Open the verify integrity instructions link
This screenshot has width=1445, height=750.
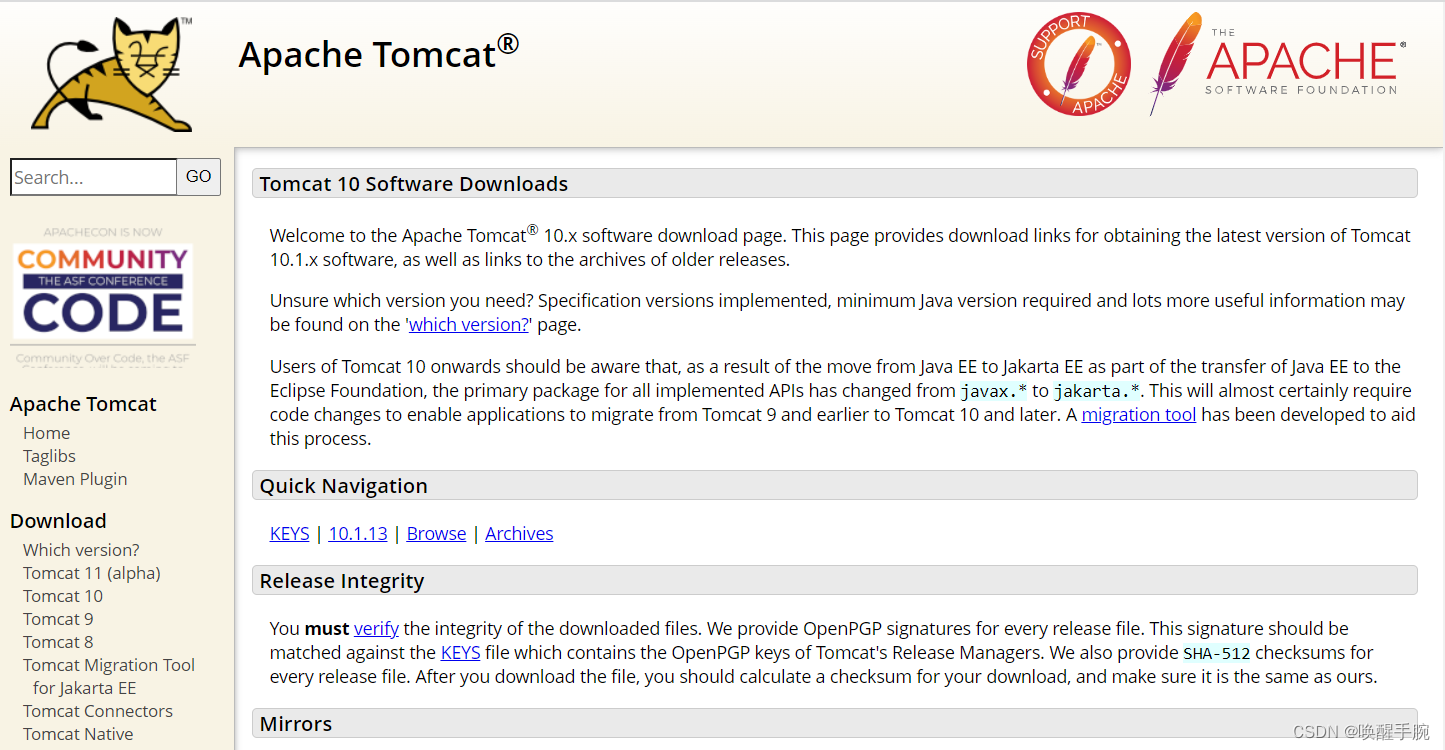pyautogui.click(x=376, y=628)
